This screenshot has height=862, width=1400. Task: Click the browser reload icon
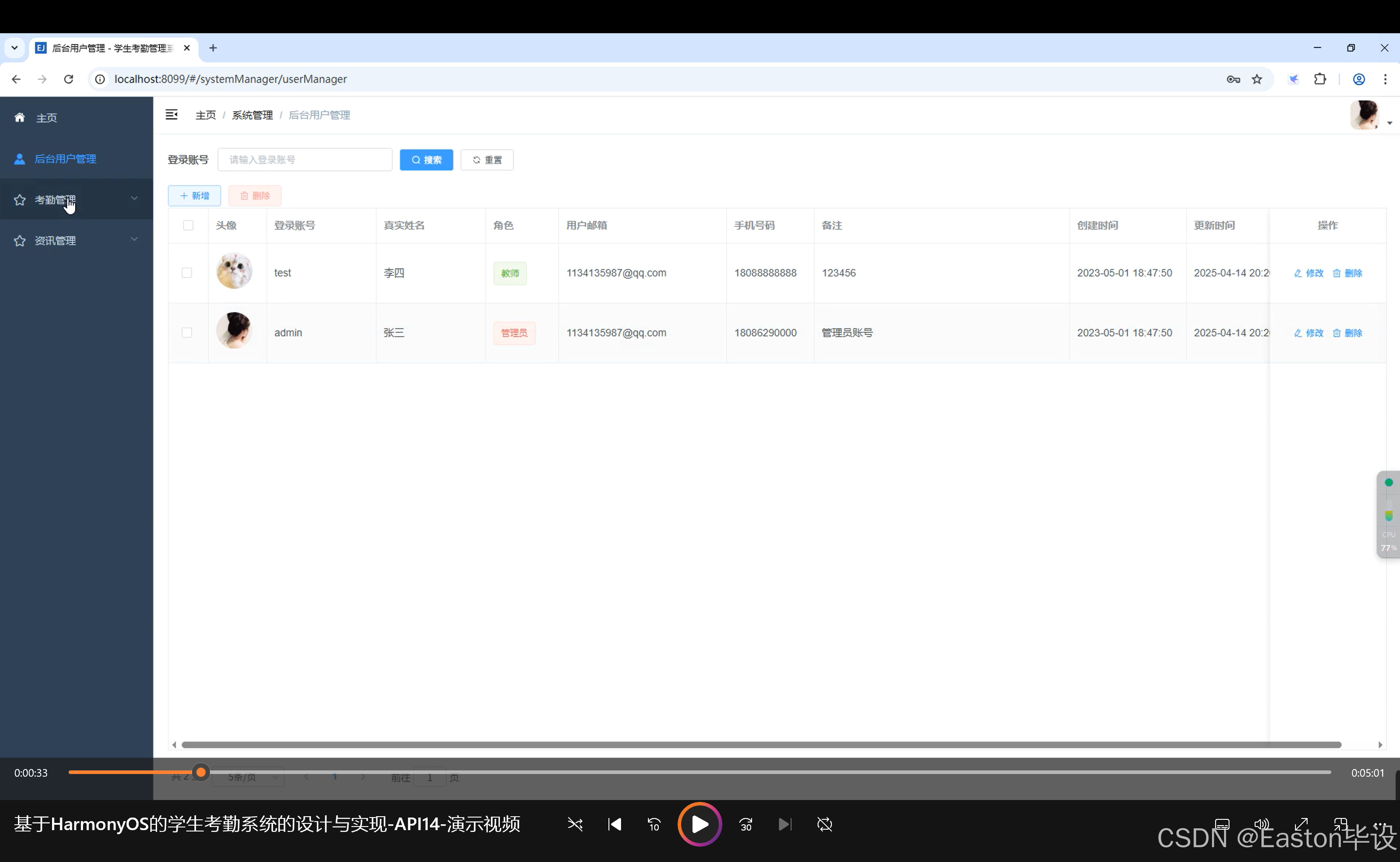68,79
